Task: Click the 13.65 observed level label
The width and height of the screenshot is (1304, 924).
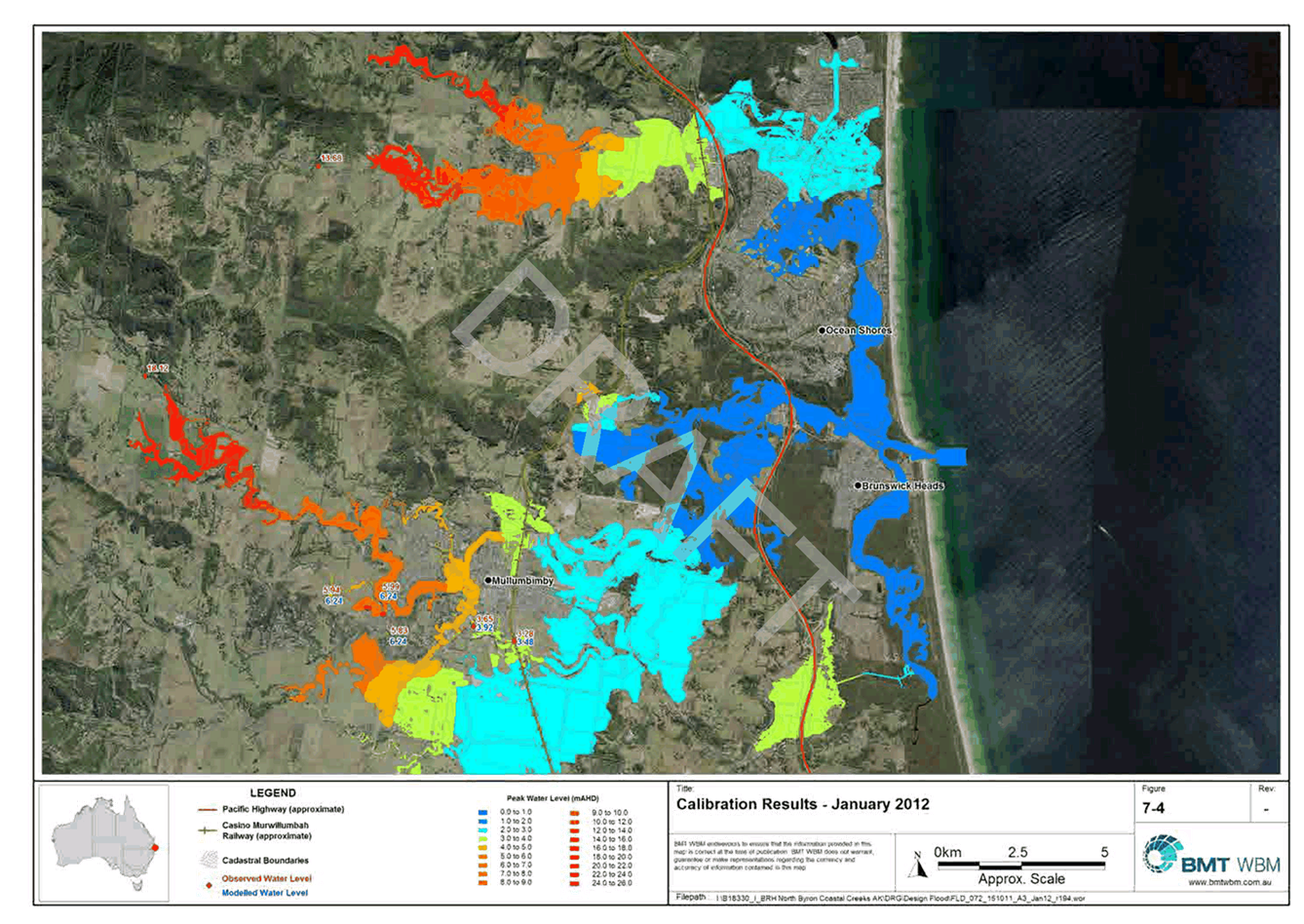Action: 331,158
